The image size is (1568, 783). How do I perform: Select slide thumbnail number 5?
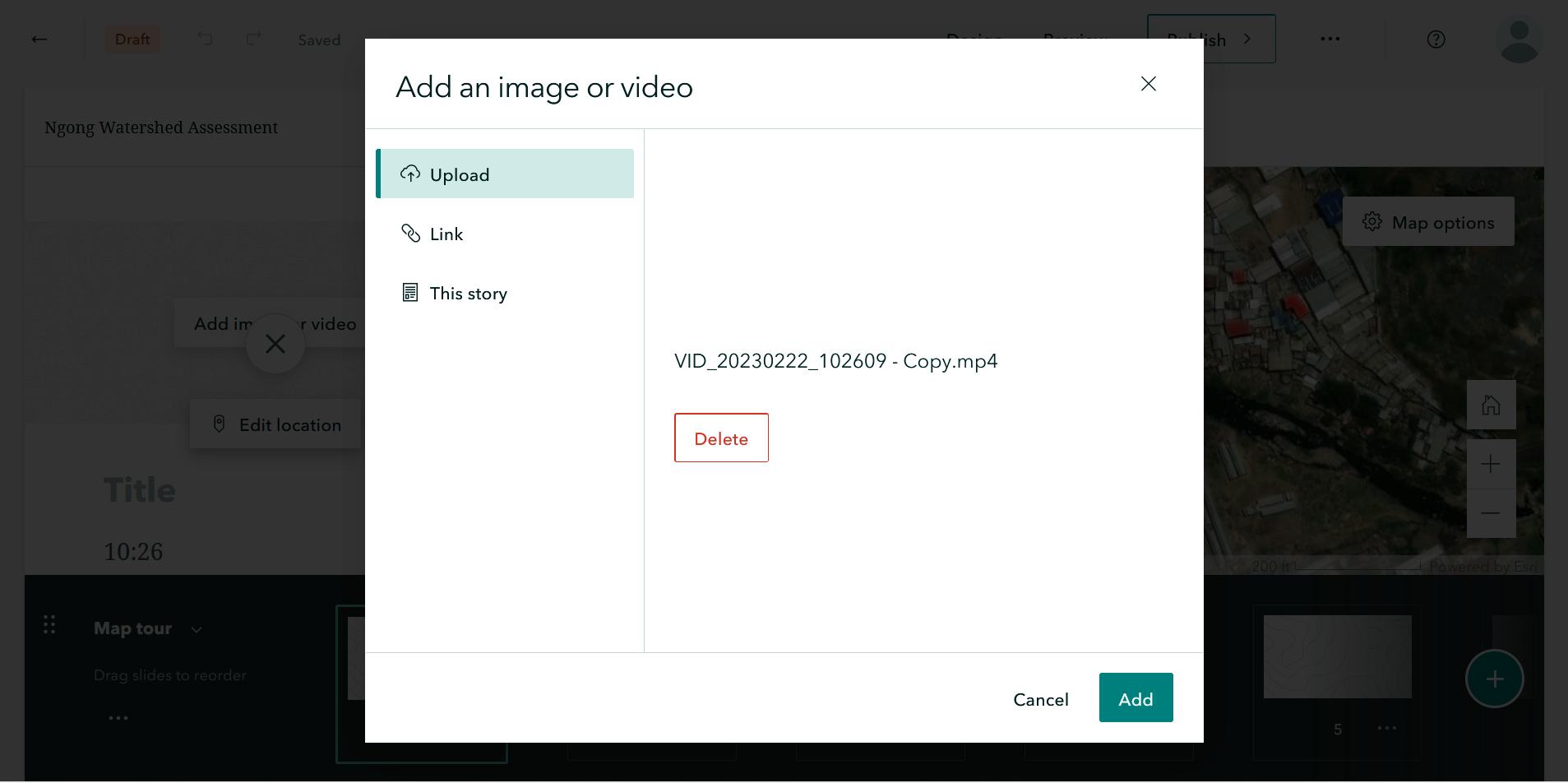tap(1337, 656)
